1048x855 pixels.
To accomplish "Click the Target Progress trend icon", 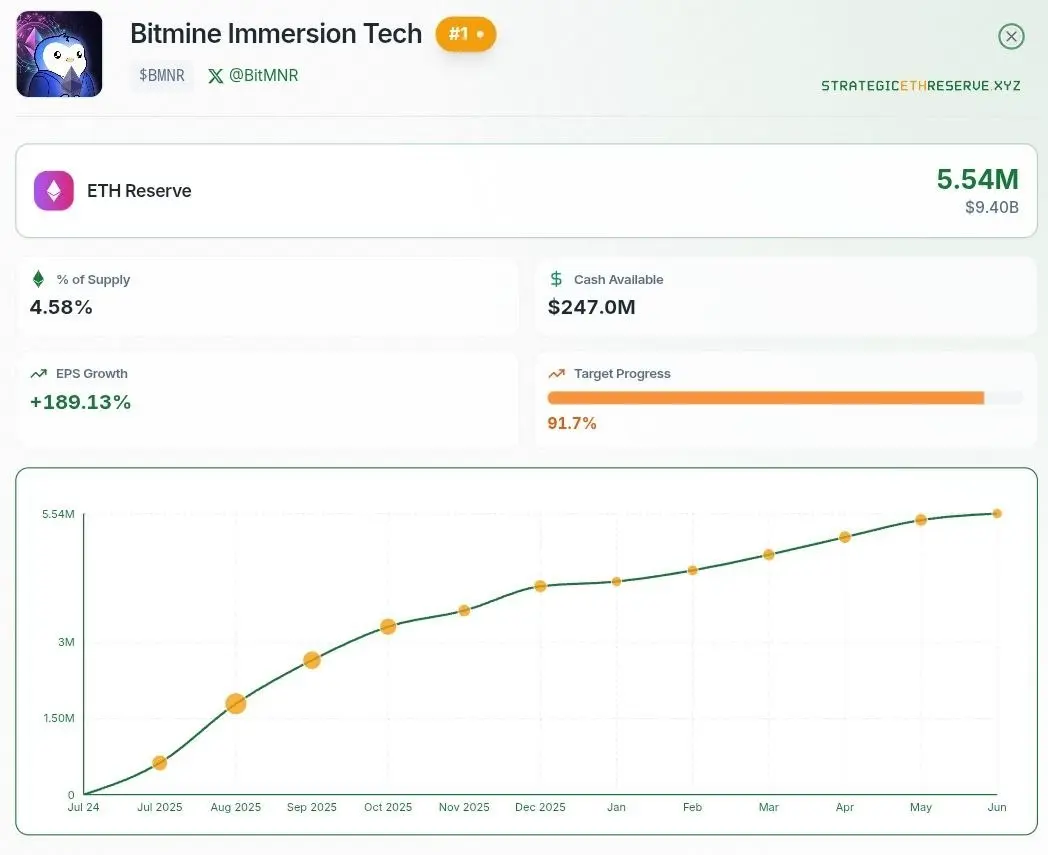I will (556, 374).
